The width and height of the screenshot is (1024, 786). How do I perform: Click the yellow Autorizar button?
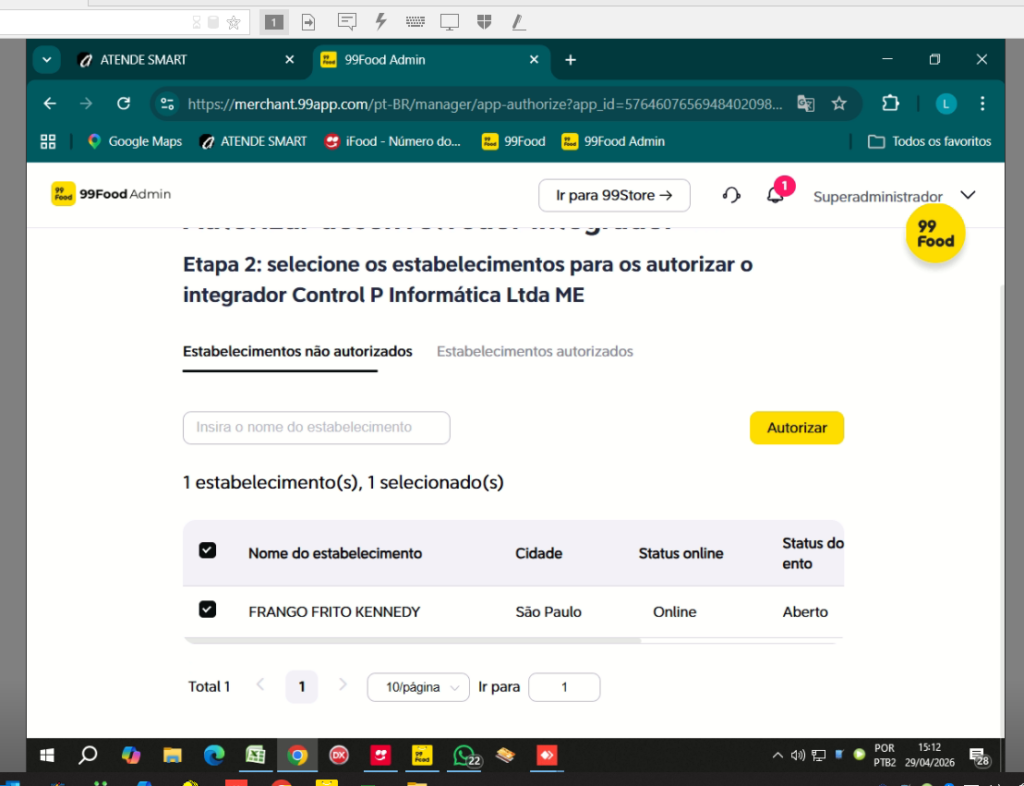click(797, 428)
